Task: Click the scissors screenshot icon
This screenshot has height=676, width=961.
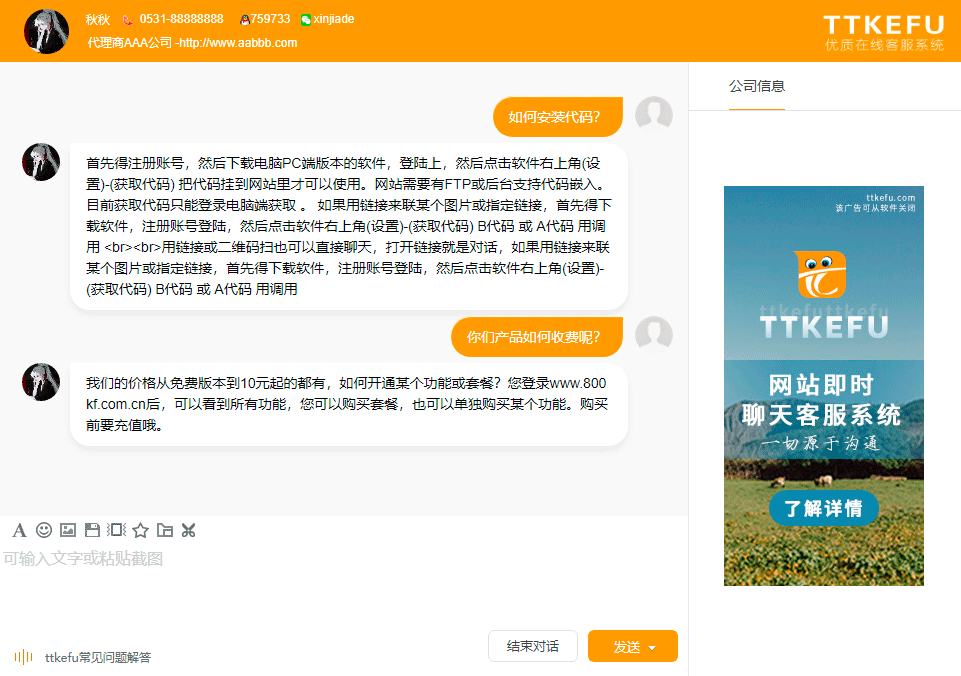Action: (x=188, y=530)
